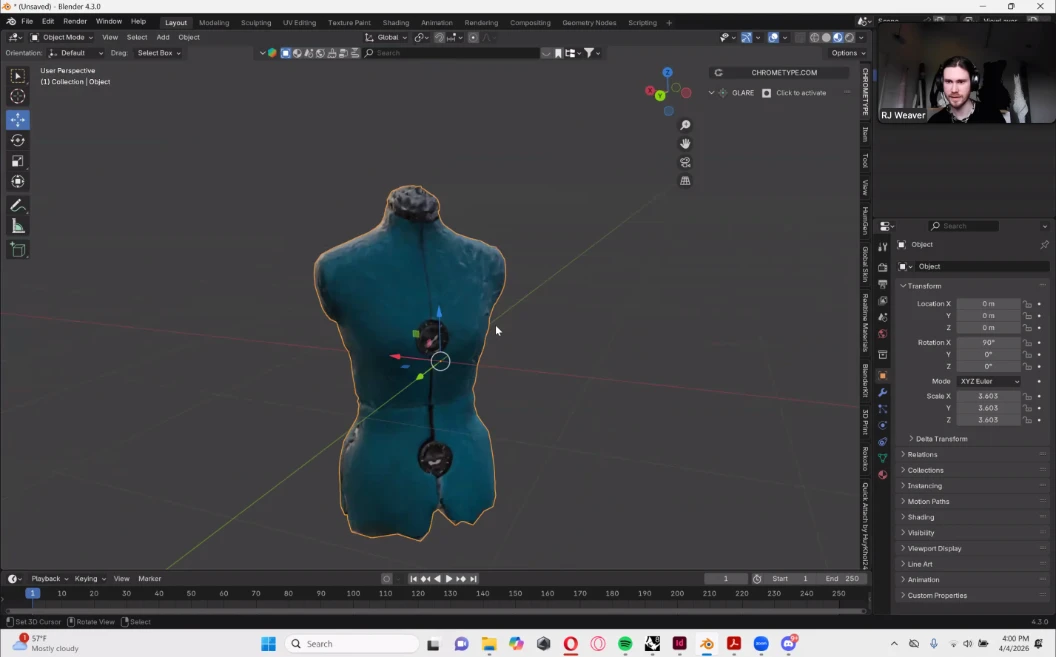The image size is (1056, 657).
Task: Open the Modifiers wrench properties tab
Action: click(x=882, y=392)
